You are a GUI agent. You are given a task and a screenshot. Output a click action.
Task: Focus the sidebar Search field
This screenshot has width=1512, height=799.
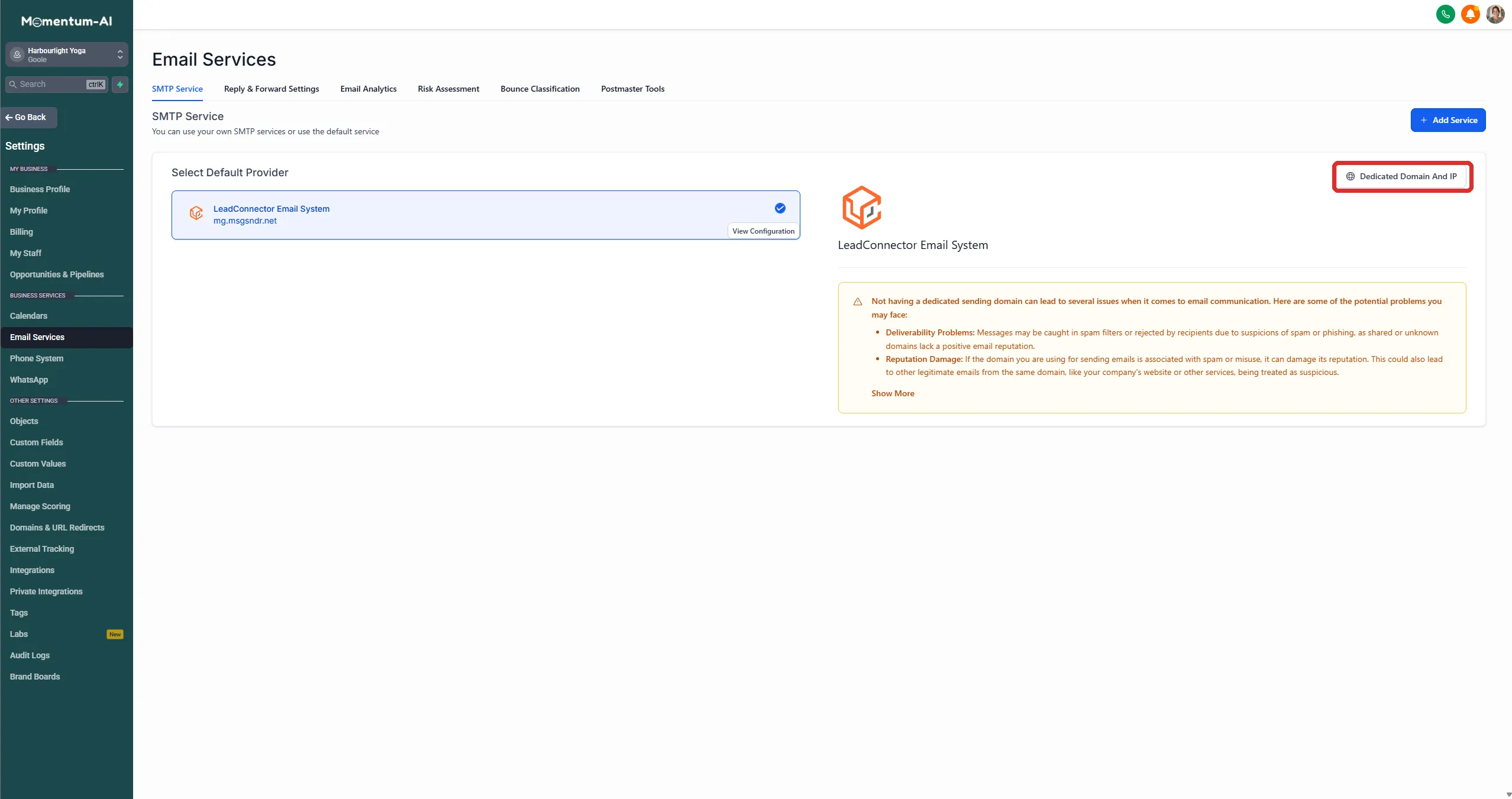coord(56,85)
